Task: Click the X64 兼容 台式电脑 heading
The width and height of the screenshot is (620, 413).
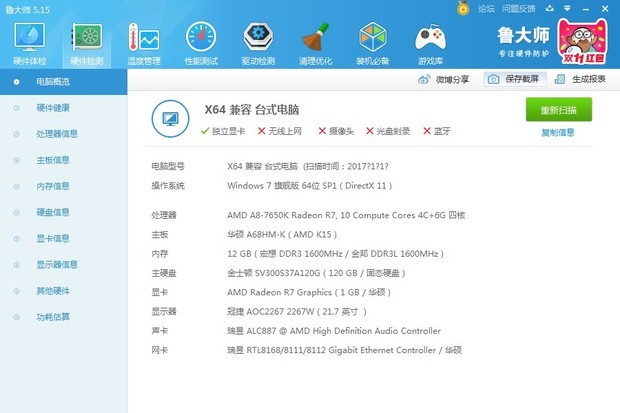Action: (x=251, y=110)
